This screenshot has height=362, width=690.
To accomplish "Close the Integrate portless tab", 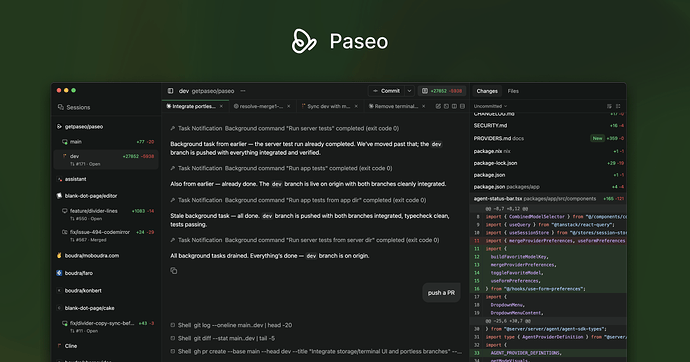I will coord(221,106).
